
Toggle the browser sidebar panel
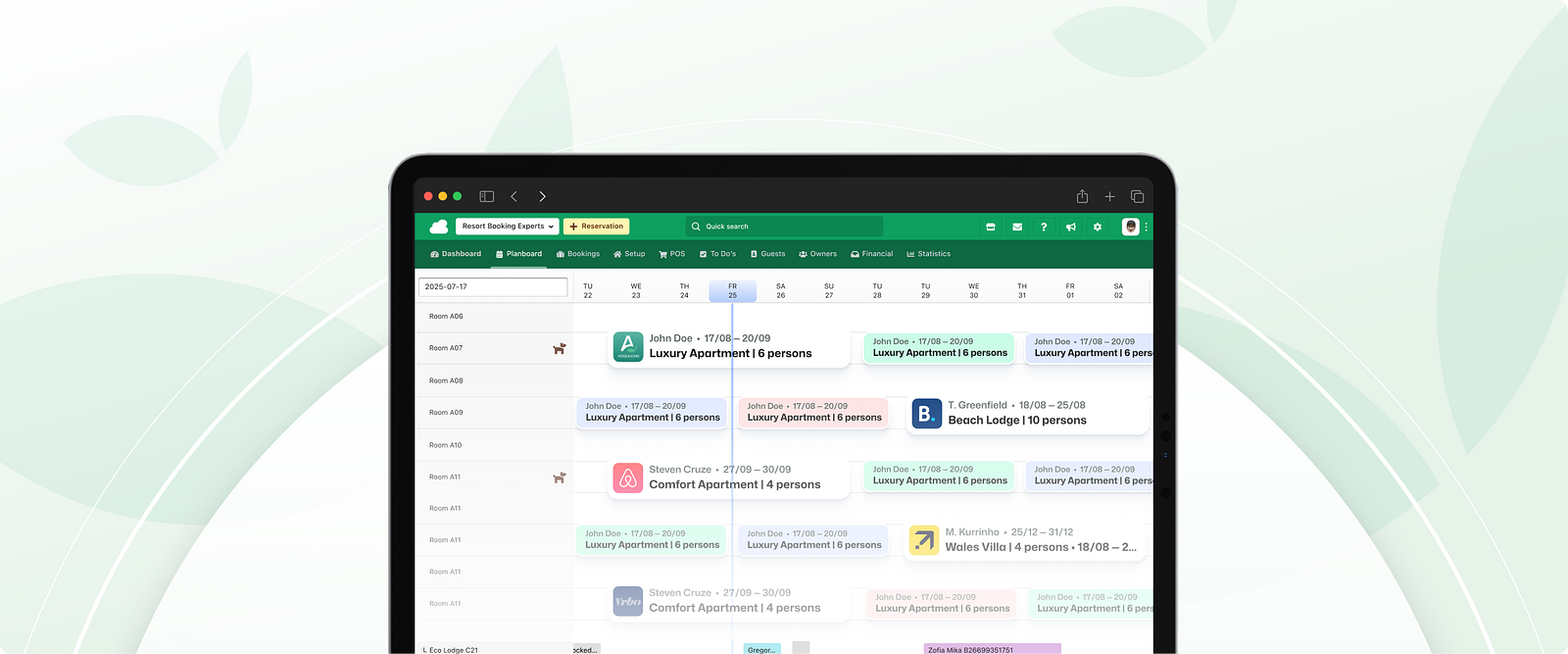pyautogui.click(x=487, y=196)
